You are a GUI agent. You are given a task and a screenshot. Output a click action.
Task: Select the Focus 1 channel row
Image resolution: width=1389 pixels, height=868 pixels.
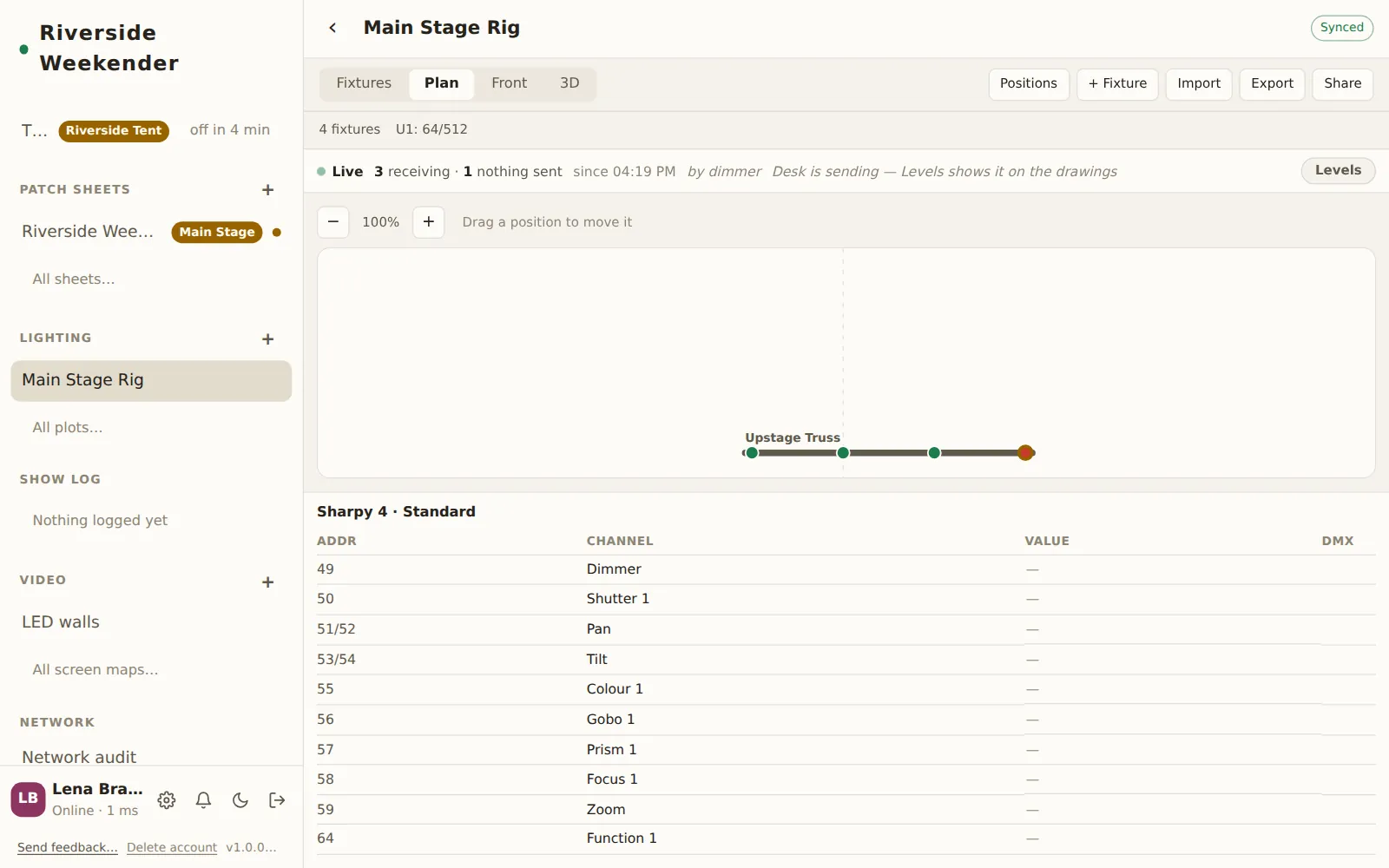(x=846, y=779)
